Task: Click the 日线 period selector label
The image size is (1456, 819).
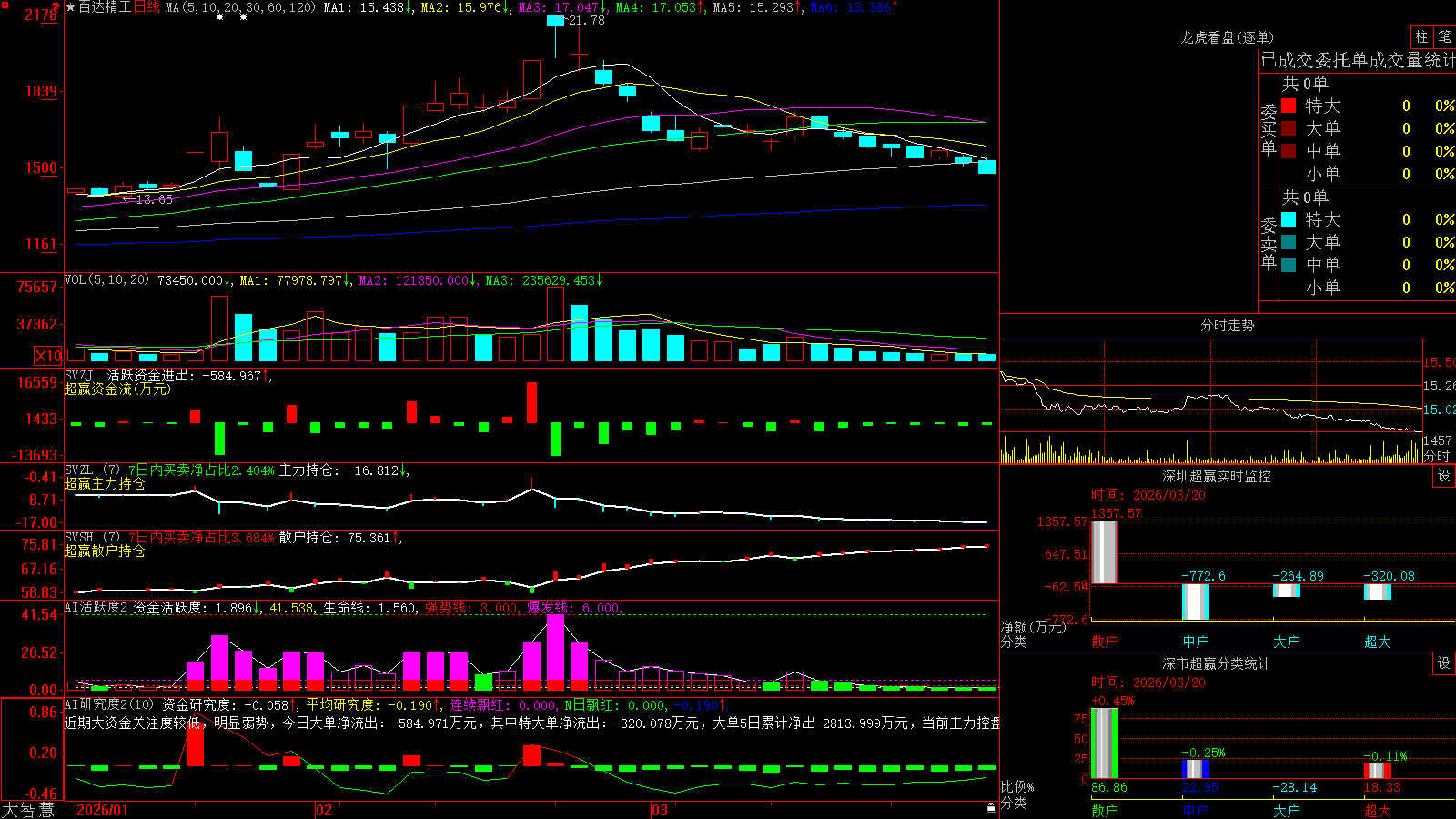Action: pos(147,7)
